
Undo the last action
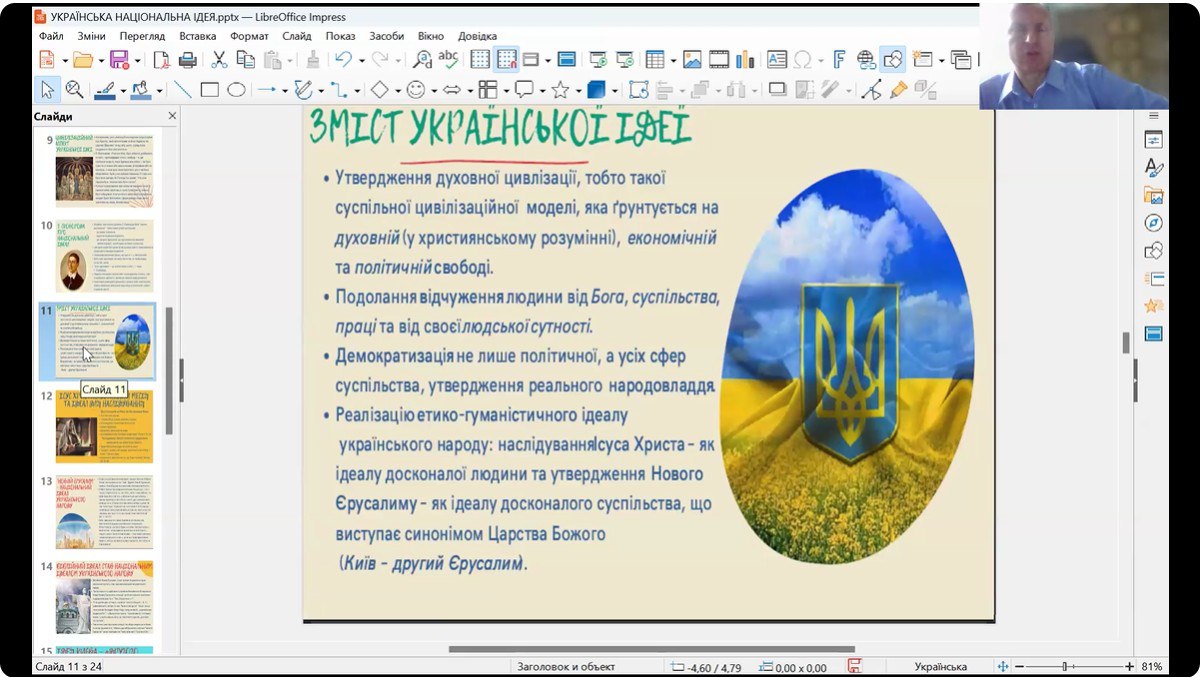click(343, 60)
